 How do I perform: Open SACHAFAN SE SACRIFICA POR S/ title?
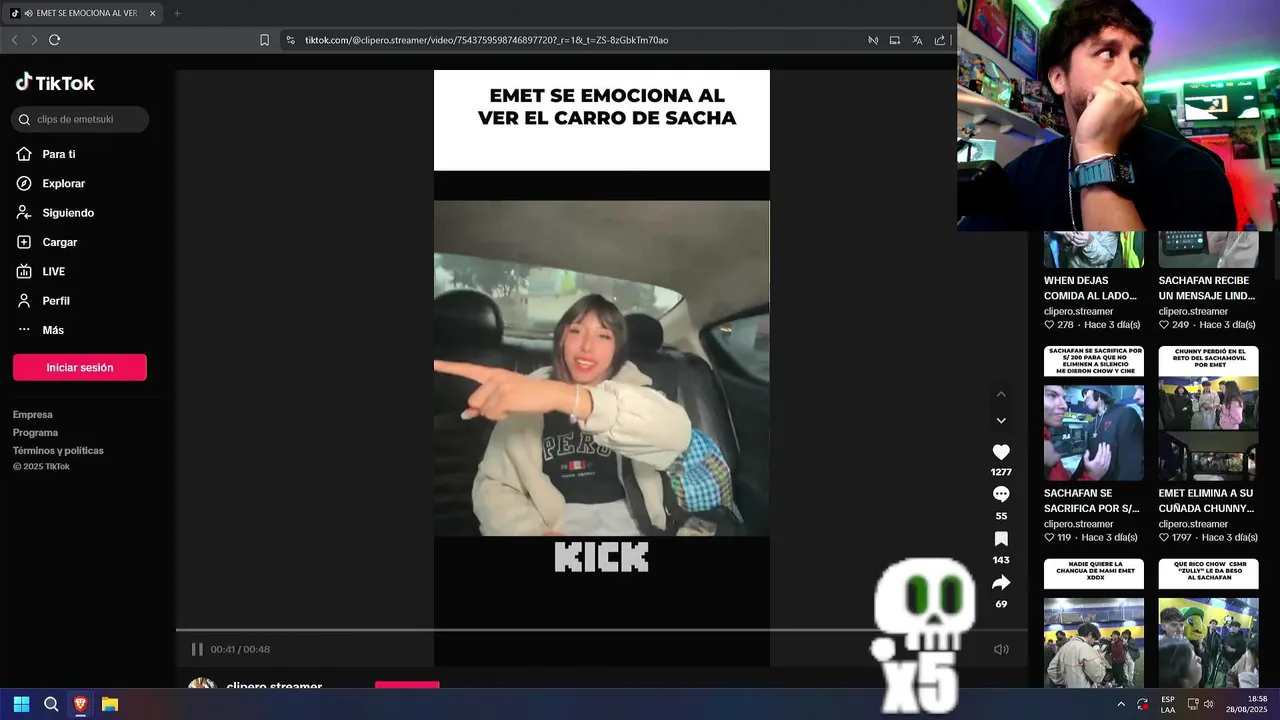(1092, 501)
